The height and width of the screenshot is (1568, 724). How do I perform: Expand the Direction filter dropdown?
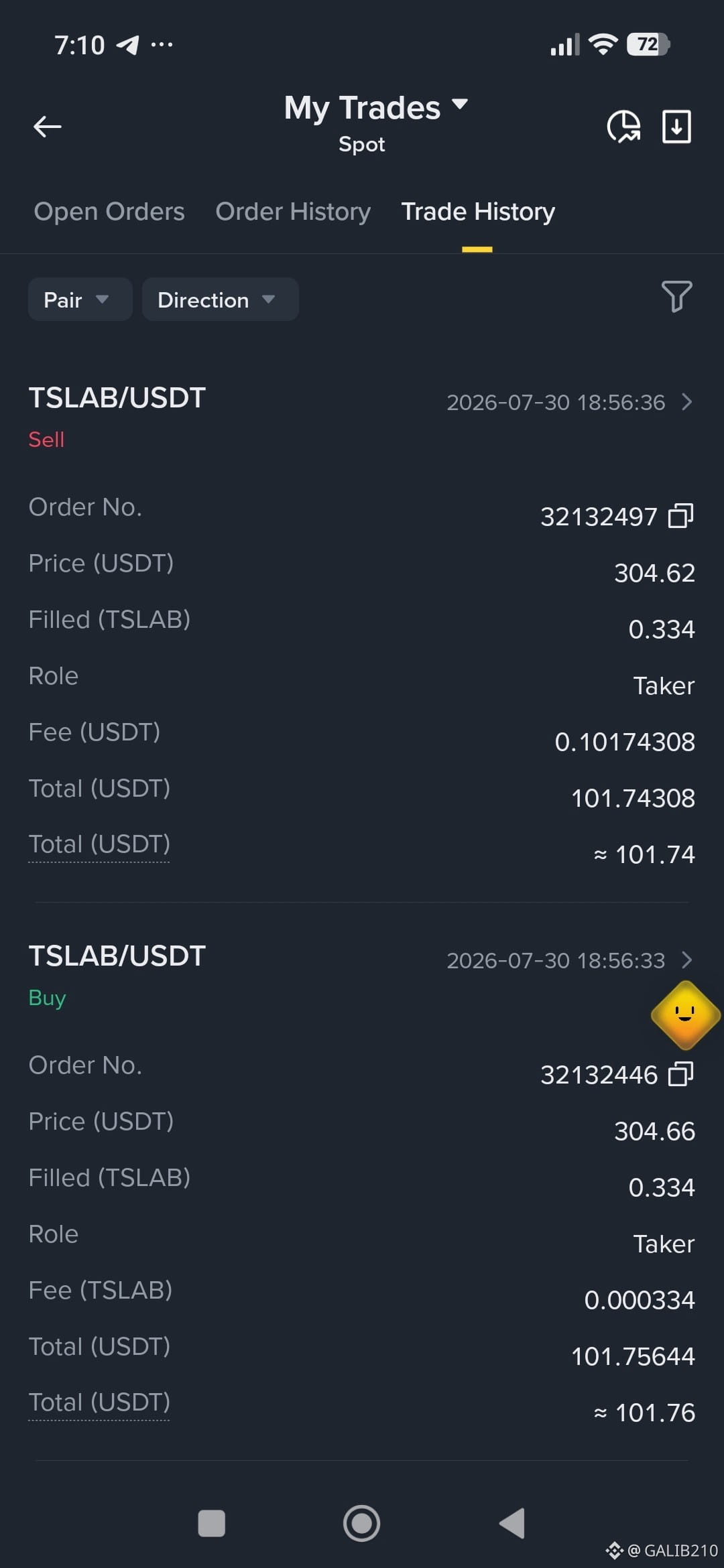point(220,300)
